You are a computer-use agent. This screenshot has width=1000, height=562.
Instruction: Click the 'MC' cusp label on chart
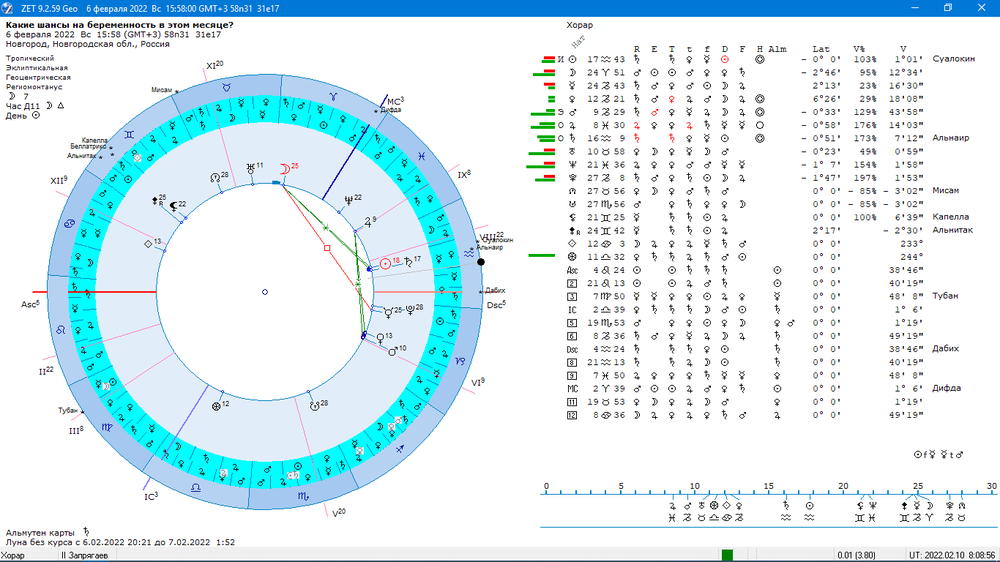pos(395,102)
